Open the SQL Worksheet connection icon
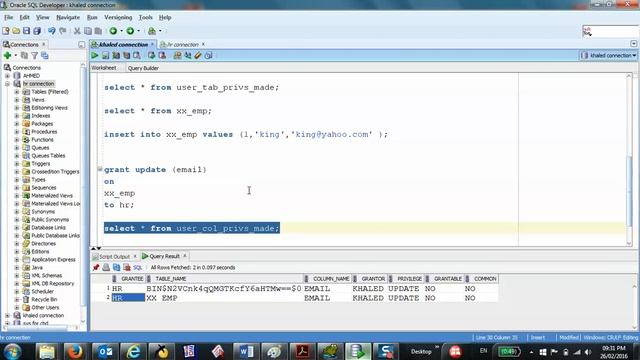This screenshot has width=640, height=360. coord(152,31)
